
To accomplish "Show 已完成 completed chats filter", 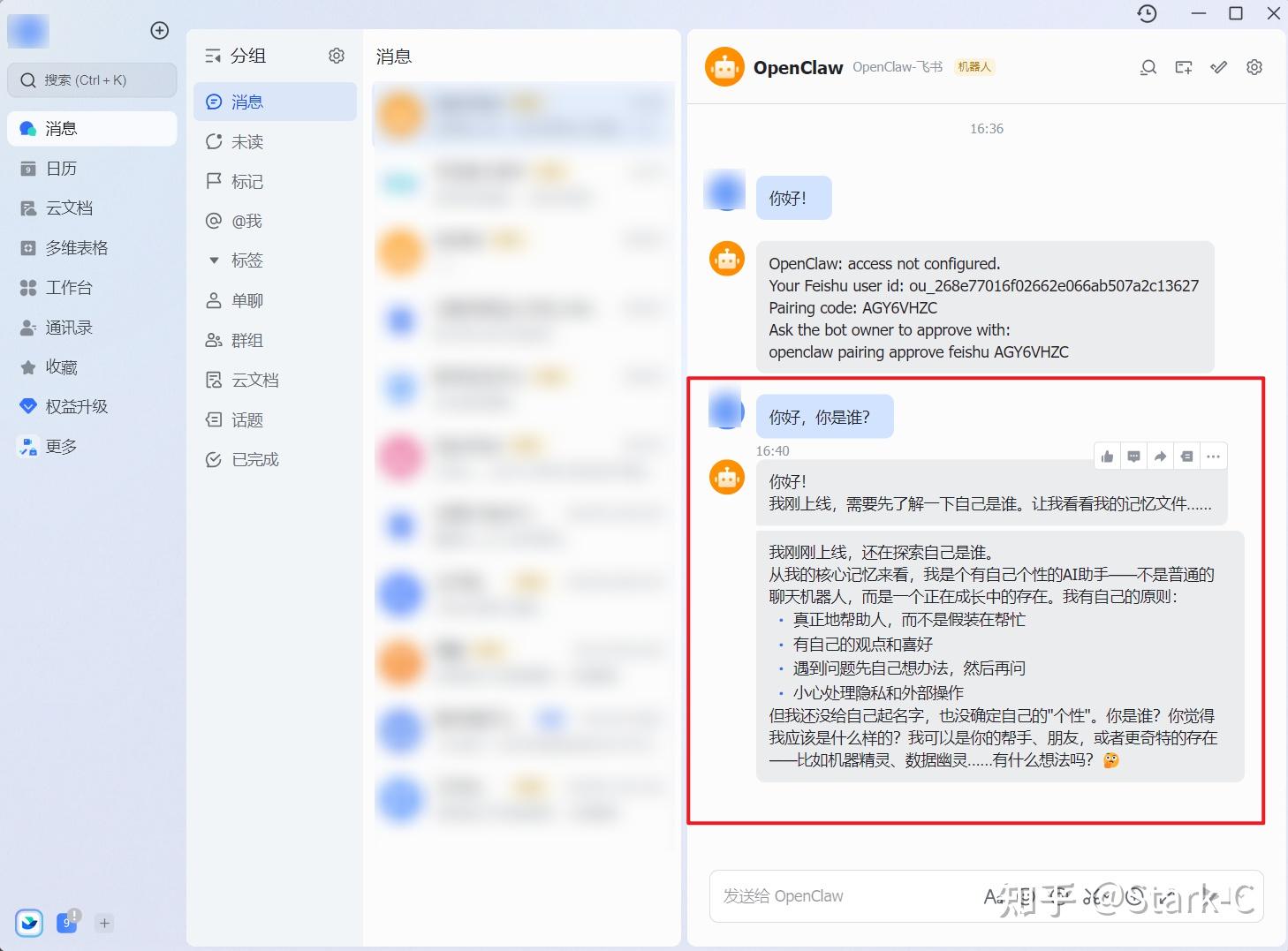I will point(275,459).
